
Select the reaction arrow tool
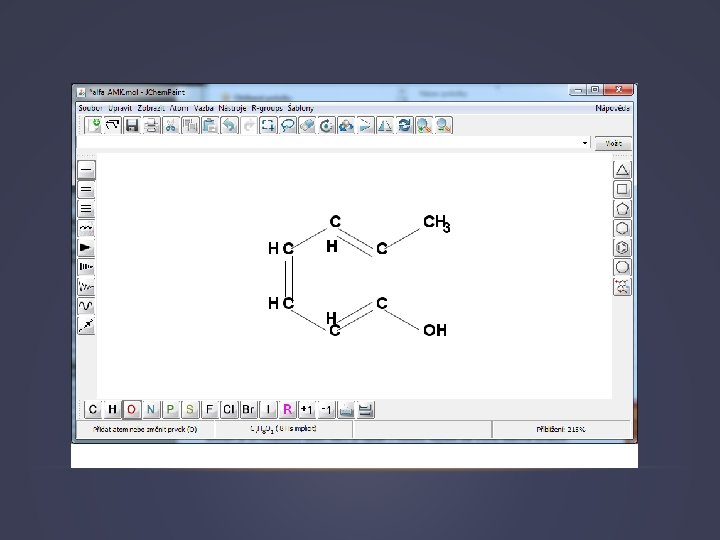[86, 326]
